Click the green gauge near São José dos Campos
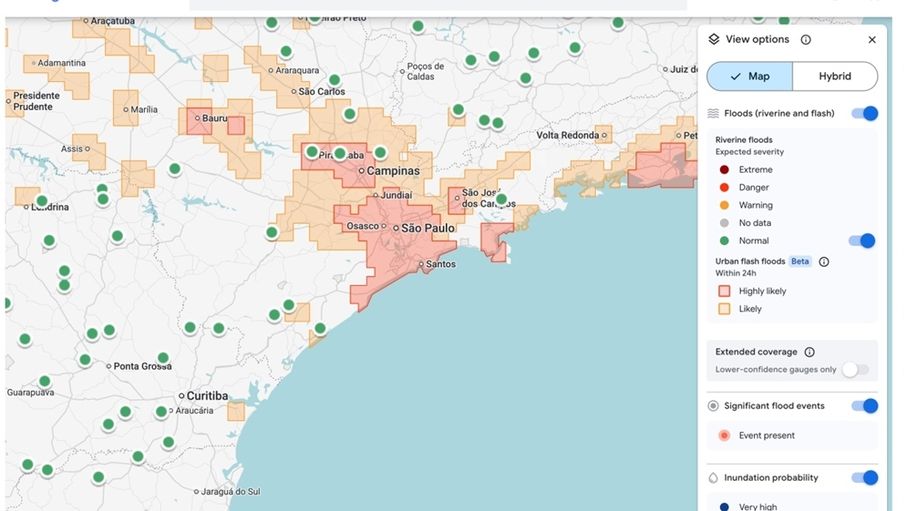 [501, 199]
